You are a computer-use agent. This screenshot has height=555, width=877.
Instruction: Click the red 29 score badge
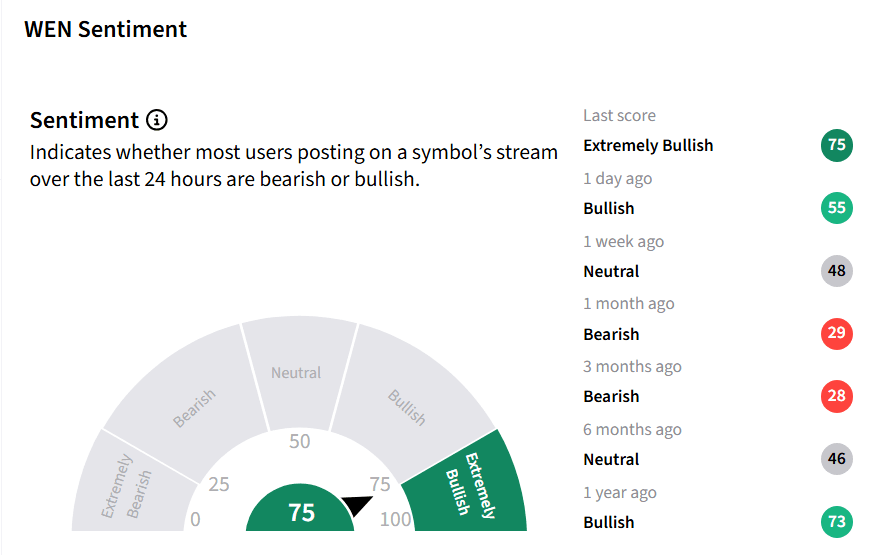pyautogui.click(x=836, y=333)
